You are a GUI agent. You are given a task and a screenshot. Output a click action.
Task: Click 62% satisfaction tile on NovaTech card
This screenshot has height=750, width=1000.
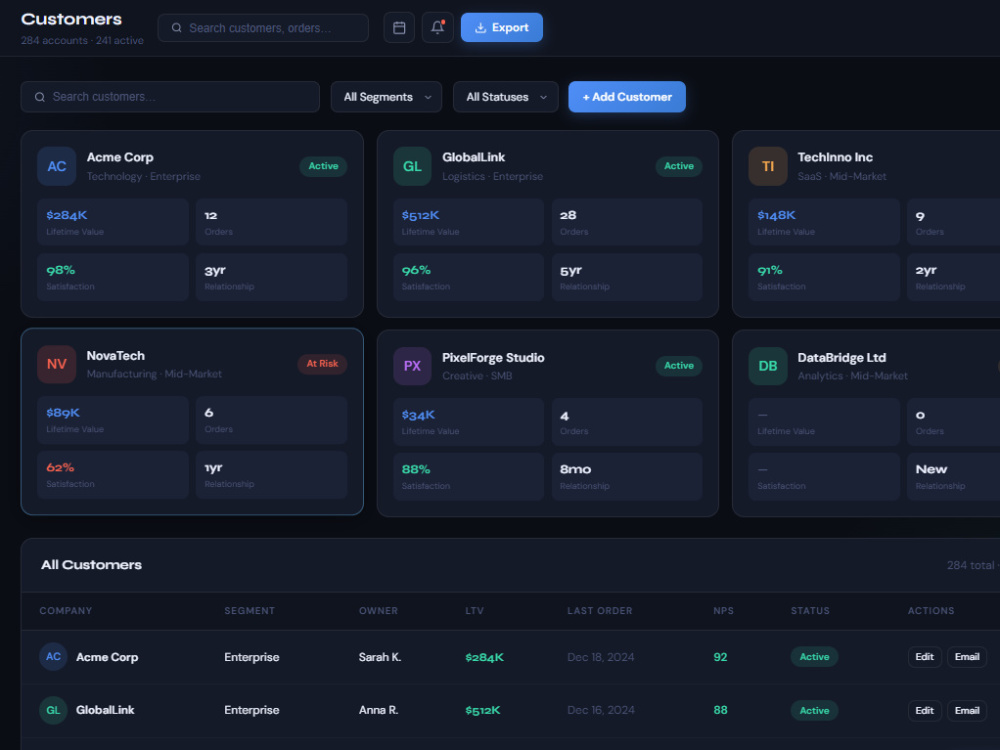click(113, 474)
